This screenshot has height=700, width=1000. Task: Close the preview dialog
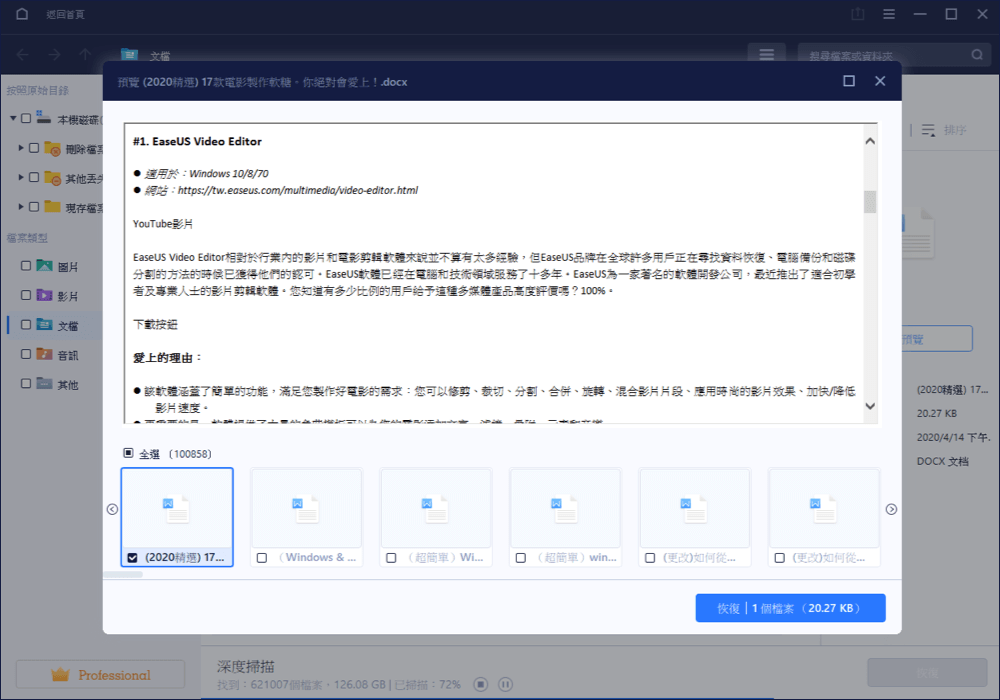coord(880,81)
